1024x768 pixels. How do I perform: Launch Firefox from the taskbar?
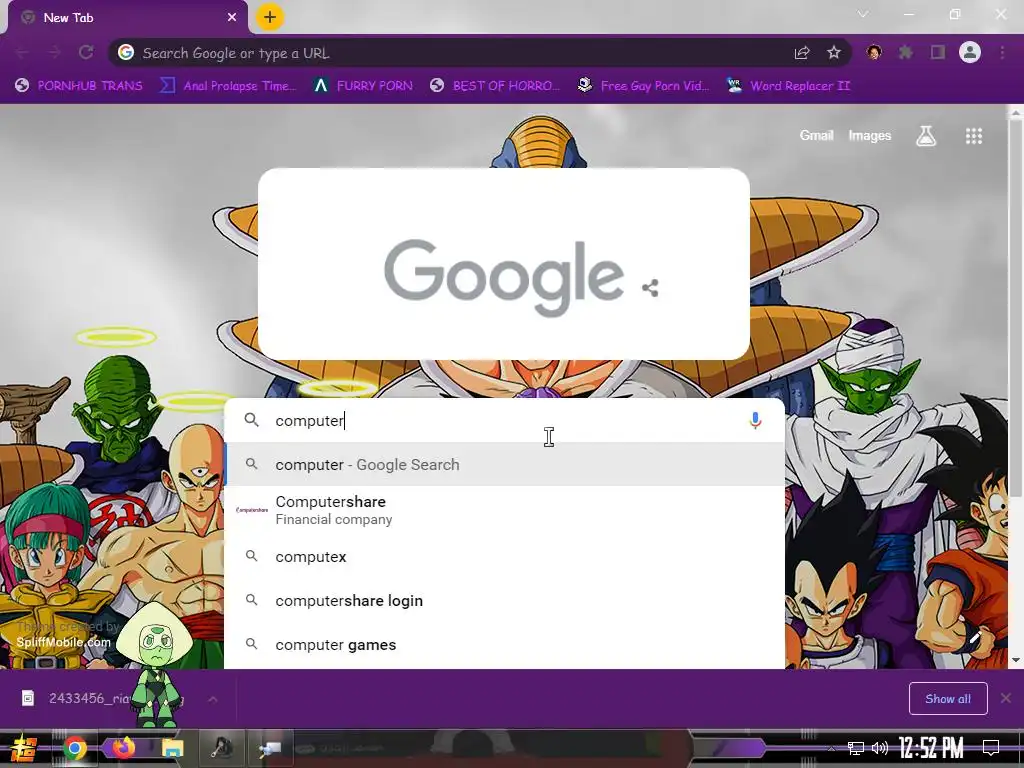(x=124, y=747)
